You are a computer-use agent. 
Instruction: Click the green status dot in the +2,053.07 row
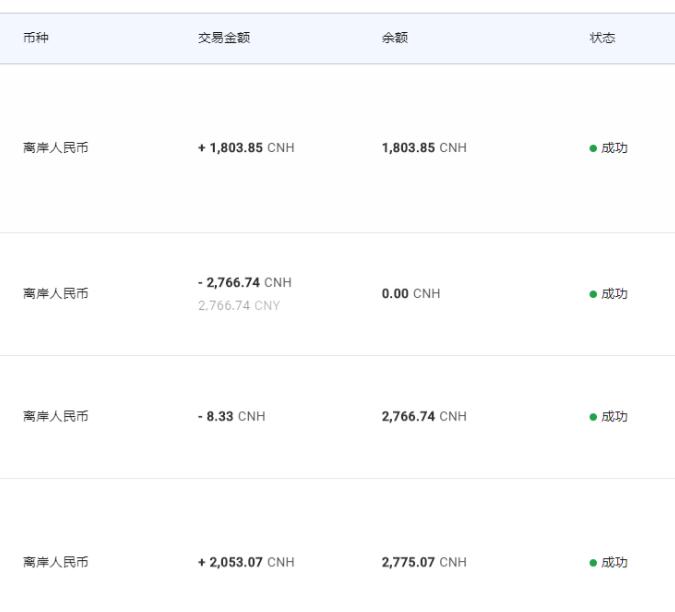(x=593, y=563)
